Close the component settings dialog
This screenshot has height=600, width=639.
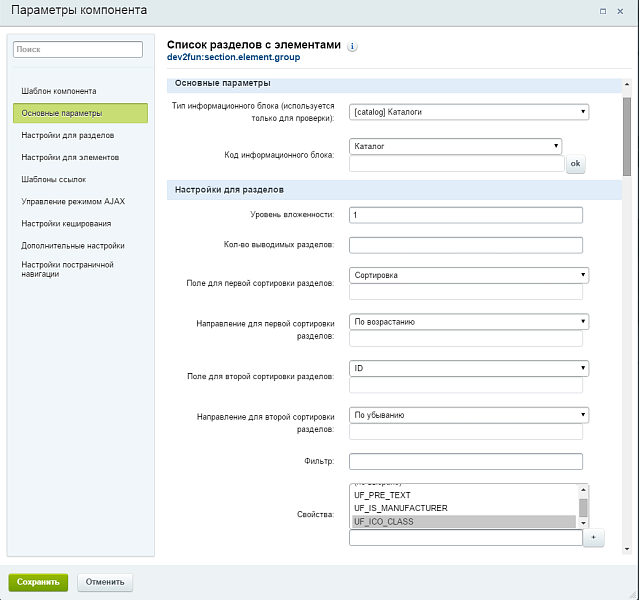[x=621, y=10]
